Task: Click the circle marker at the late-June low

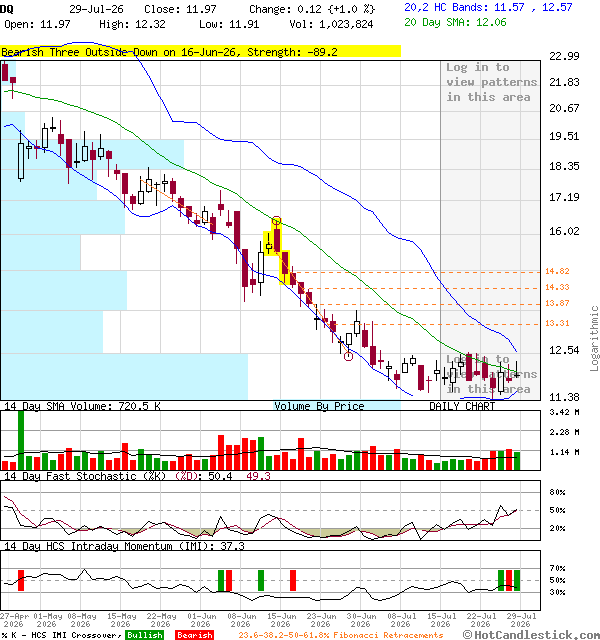Action: pos(348,356)
